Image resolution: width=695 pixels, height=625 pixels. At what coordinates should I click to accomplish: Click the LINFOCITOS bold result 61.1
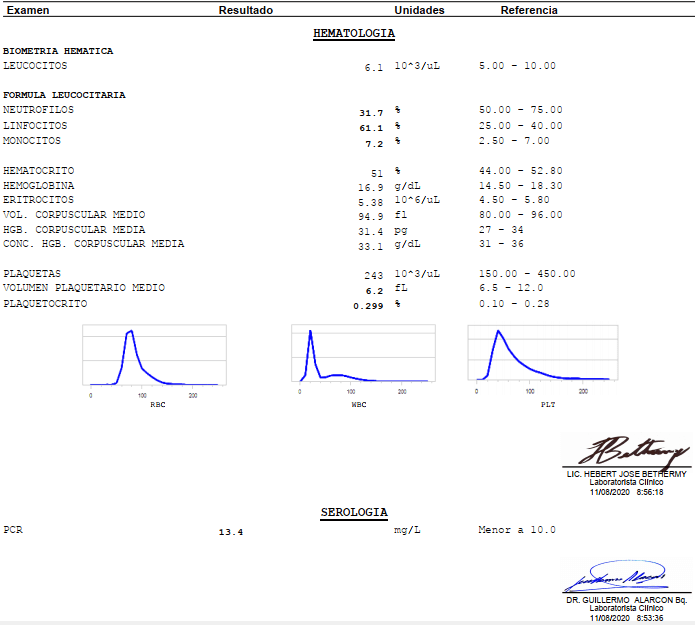click(371, 128)
